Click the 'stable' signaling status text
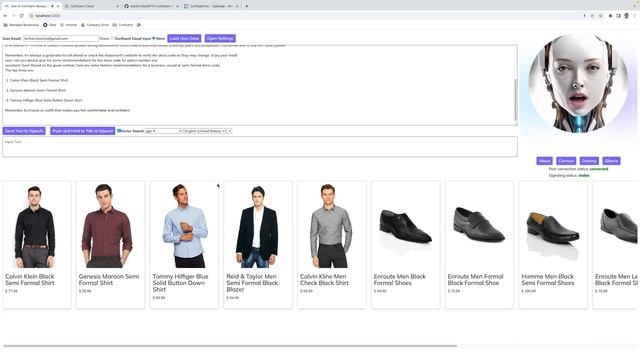Screen dimensions: 640x360 pos(584,175)
